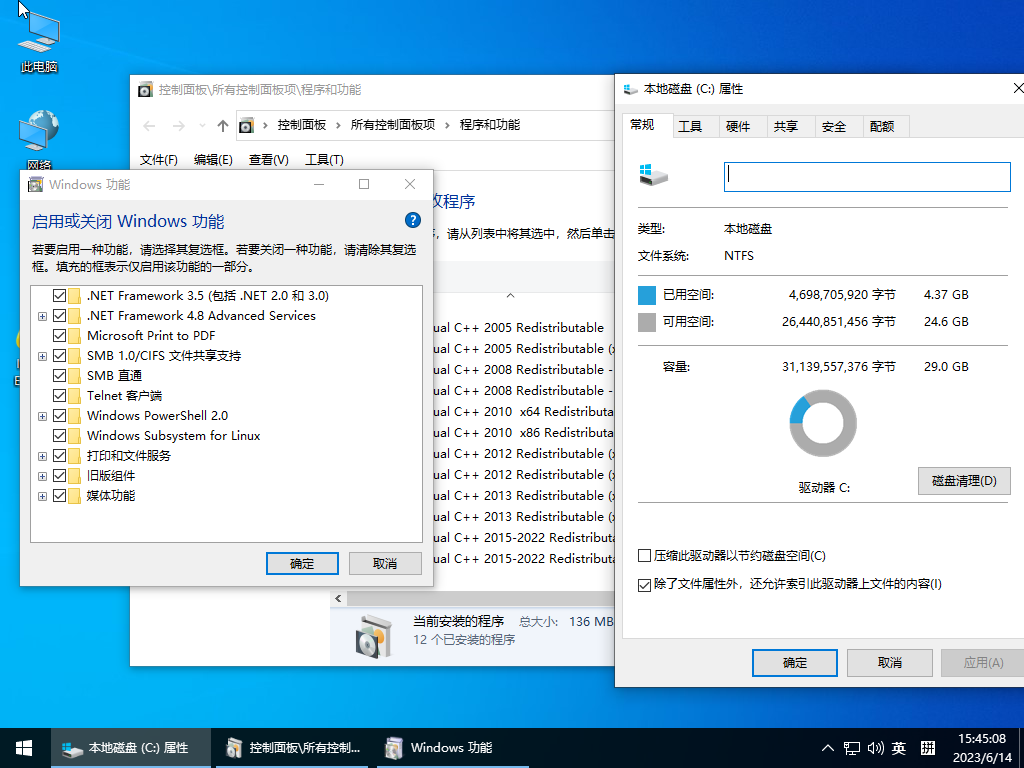This screenshot has width=1024, height=768.
Task: Show hidden system tray icons
Action: point(827,748)
